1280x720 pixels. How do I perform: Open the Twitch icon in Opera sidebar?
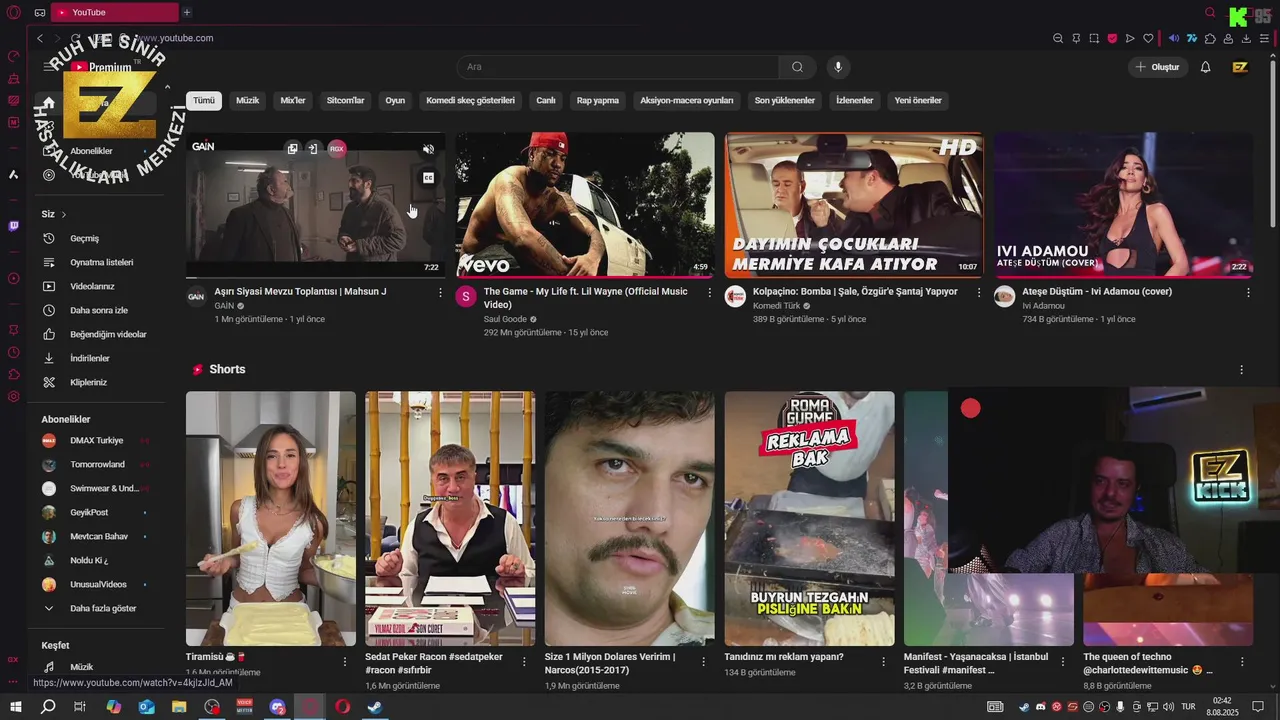click(x=13, y=226)
